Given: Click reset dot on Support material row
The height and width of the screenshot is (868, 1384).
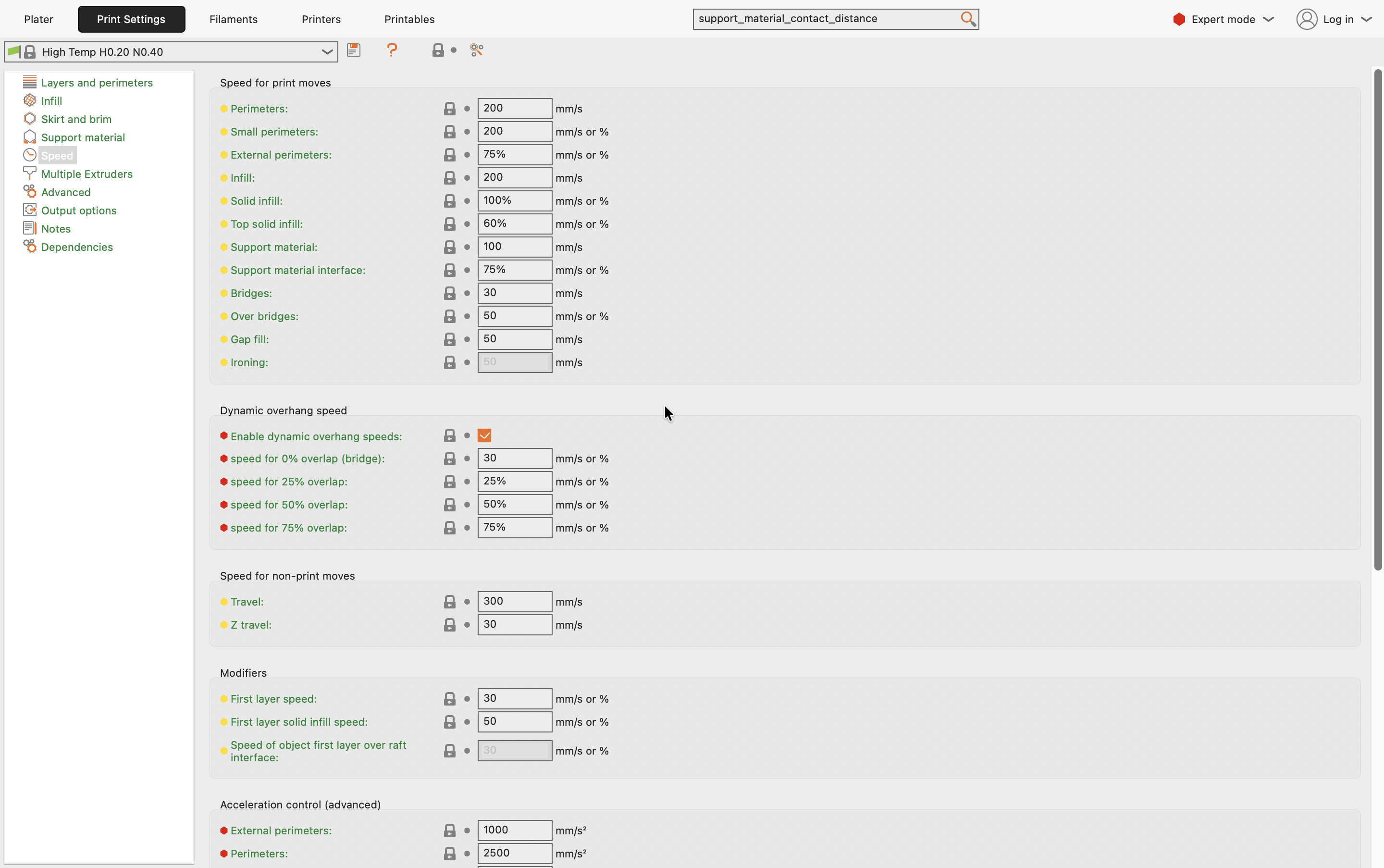Looking at the screenshot, I should [467, 247].
